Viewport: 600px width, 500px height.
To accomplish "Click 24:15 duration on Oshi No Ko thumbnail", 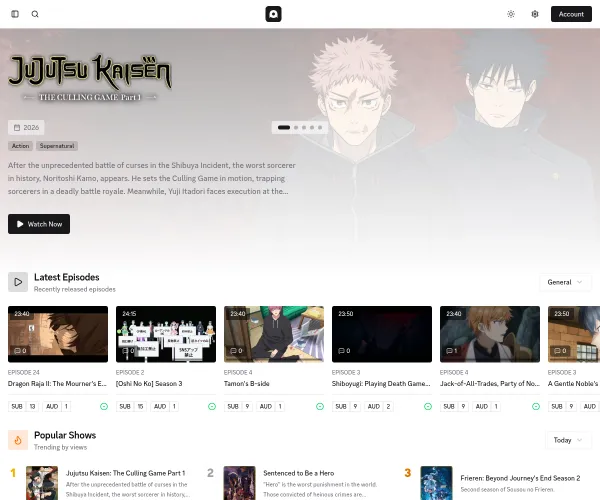I will pos(129,314).
